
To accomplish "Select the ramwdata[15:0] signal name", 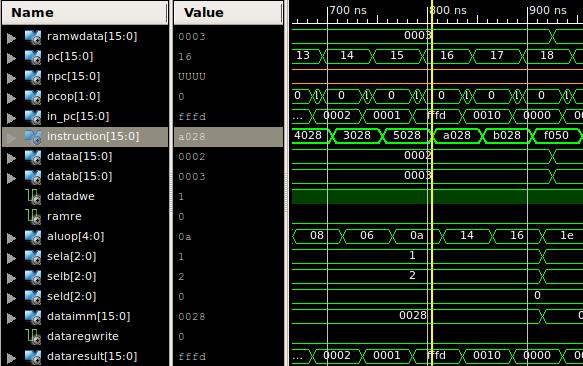I will pos(92,36).
